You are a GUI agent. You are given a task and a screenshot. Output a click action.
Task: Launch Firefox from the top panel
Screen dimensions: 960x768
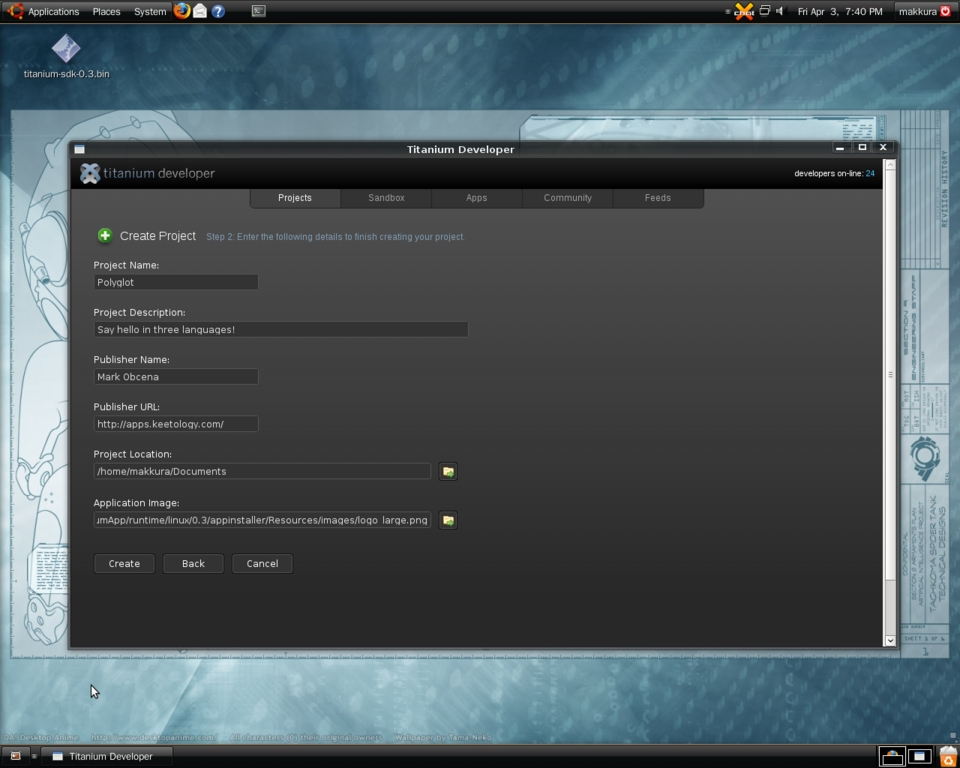pos(182,11)
